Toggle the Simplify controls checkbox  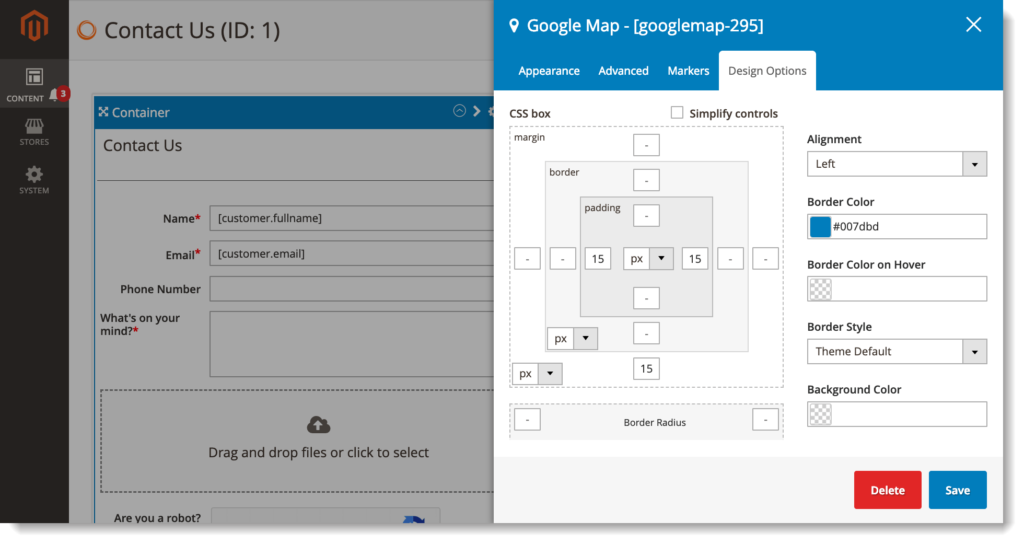pos(677,112)
